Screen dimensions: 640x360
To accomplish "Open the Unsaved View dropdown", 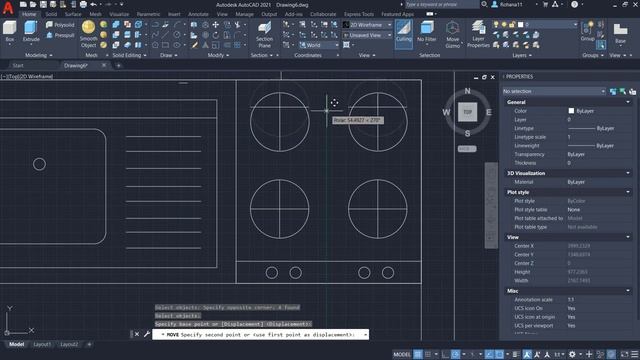I will (367, 35).
